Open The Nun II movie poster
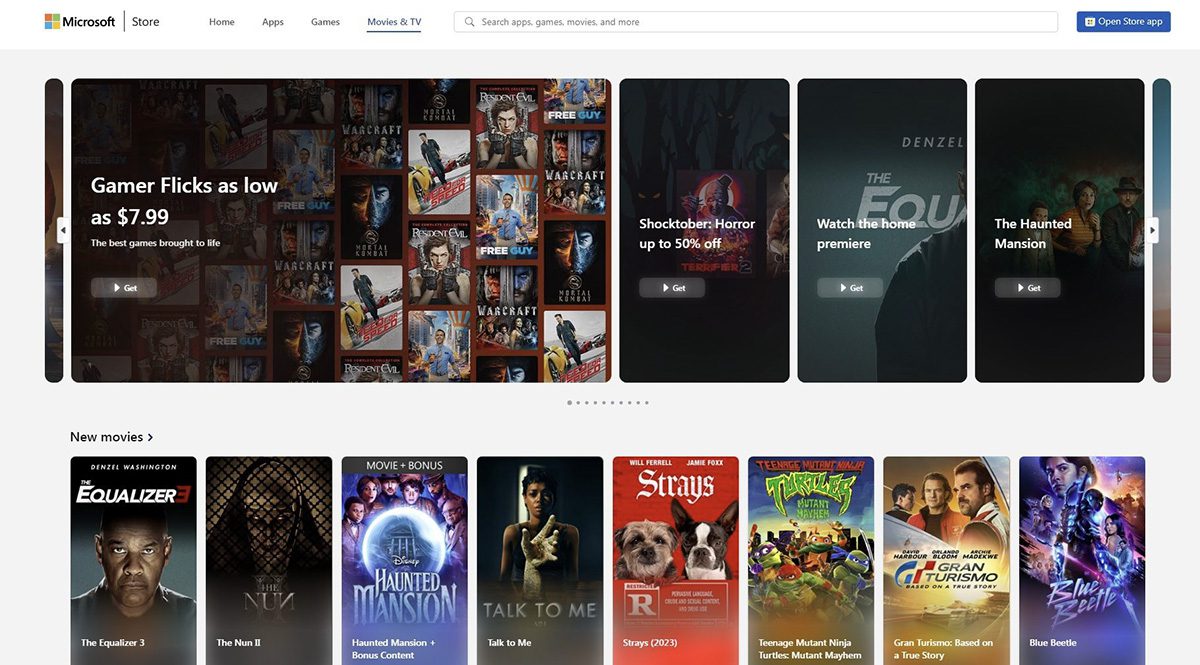Screen dimensions: 1200x665 pos(269,560)
